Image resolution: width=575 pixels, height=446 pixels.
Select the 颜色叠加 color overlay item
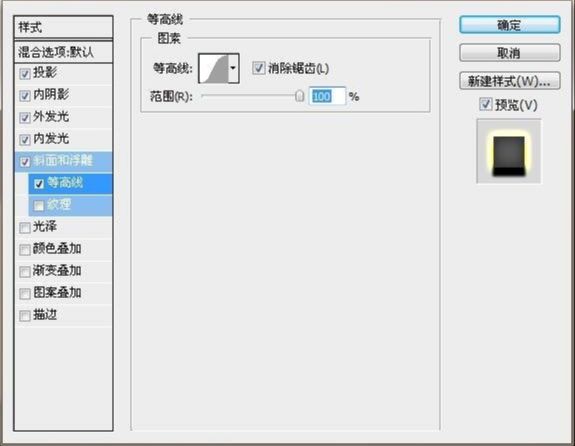coord(63,249)
